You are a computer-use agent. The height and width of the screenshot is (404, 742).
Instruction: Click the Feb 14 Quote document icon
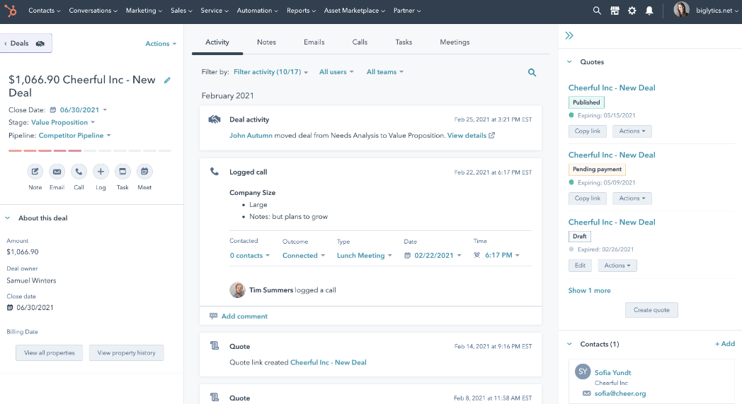(214, 346)
